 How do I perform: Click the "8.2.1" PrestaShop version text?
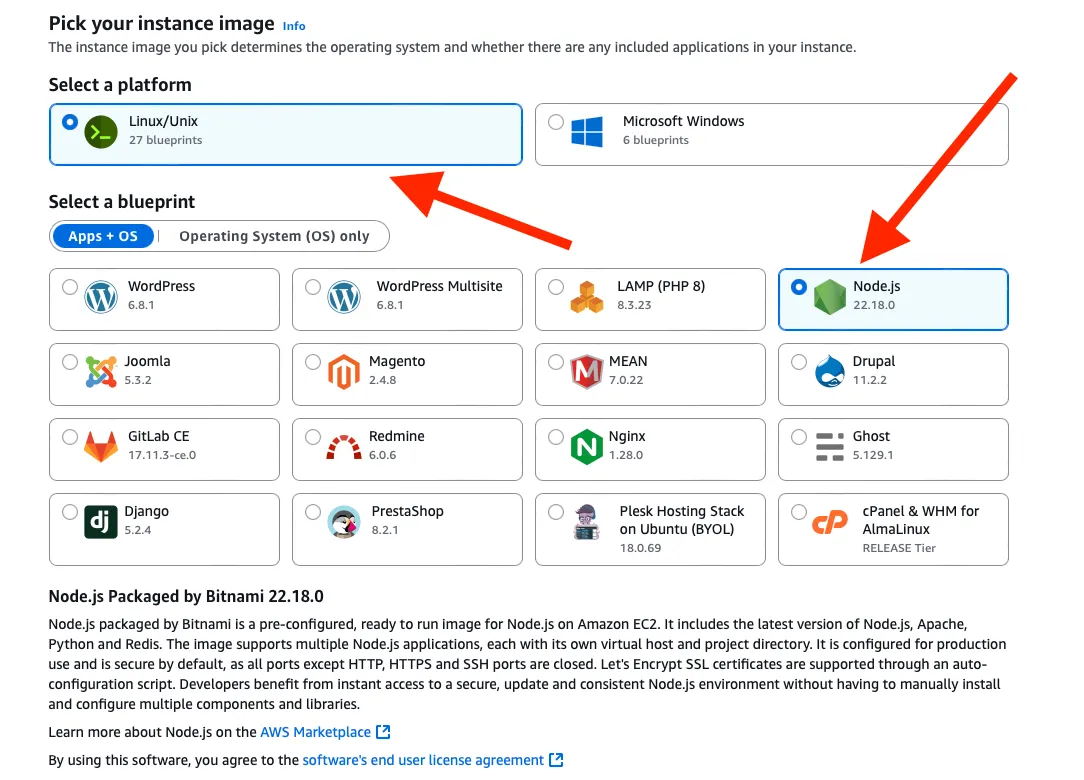[x=384, y=530]
